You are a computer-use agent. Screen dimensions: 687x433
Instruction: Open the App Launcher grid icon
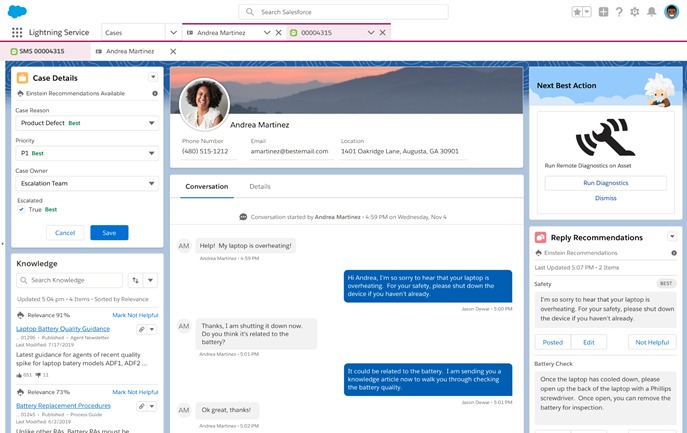pyautogui.click(x=17, y=32)
